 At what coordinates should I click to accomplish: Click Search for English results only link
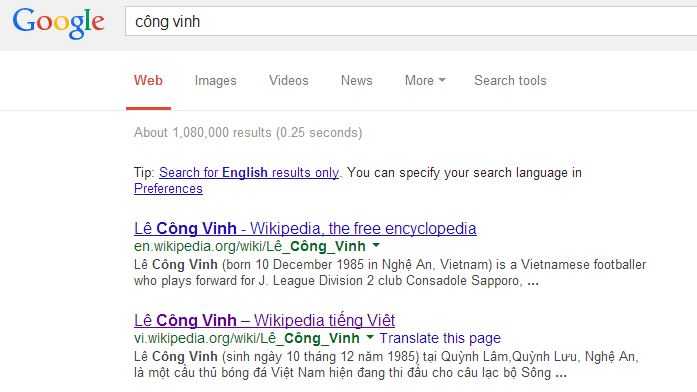[249, 172]
